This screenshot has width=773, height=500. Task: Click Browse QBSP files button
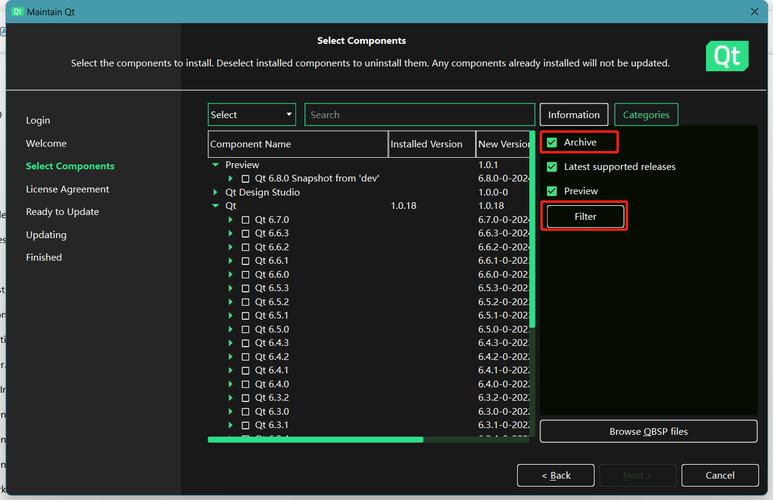(x=648, y=431)
